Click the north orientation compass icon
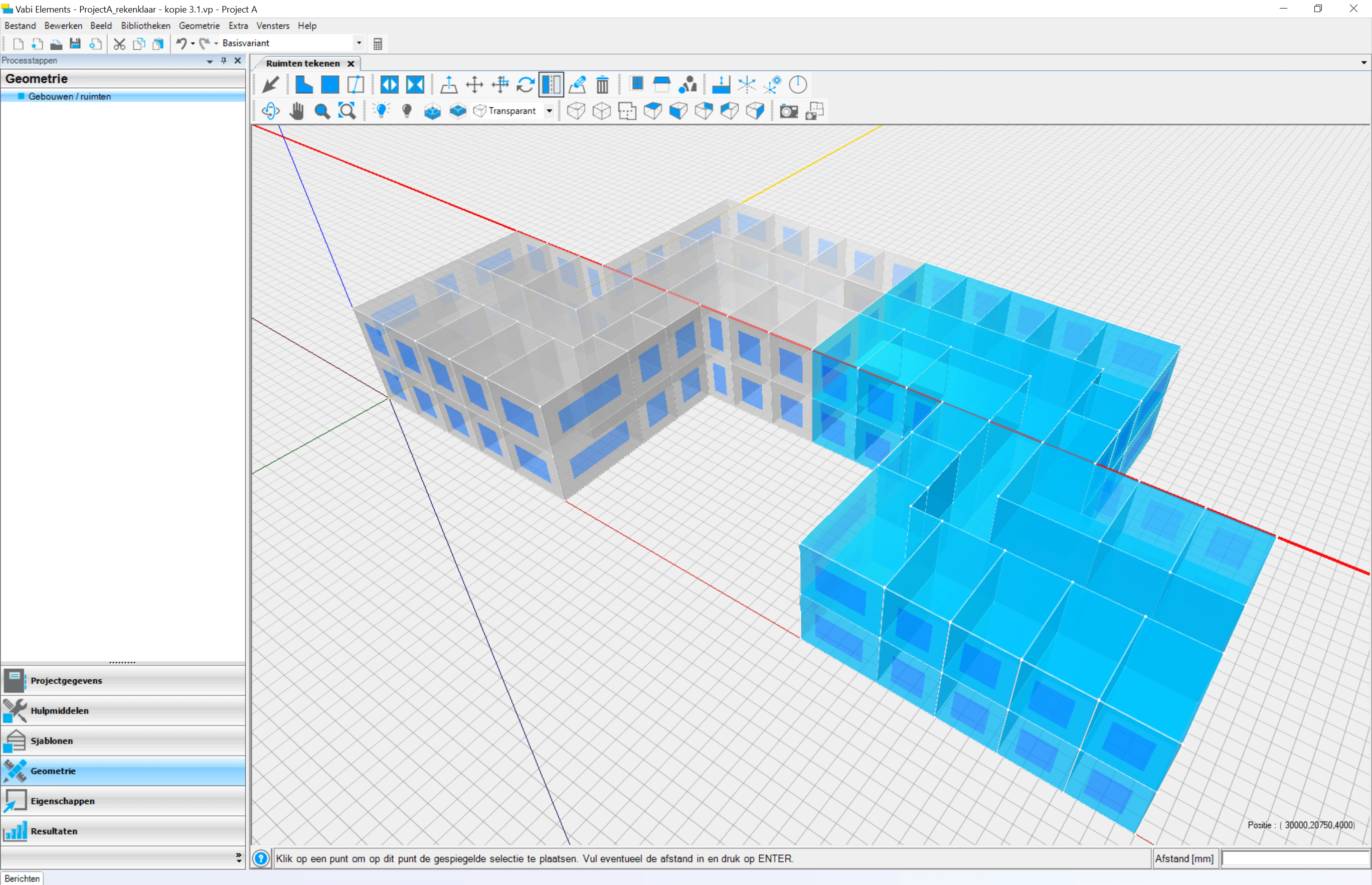 tap(798, 85)
